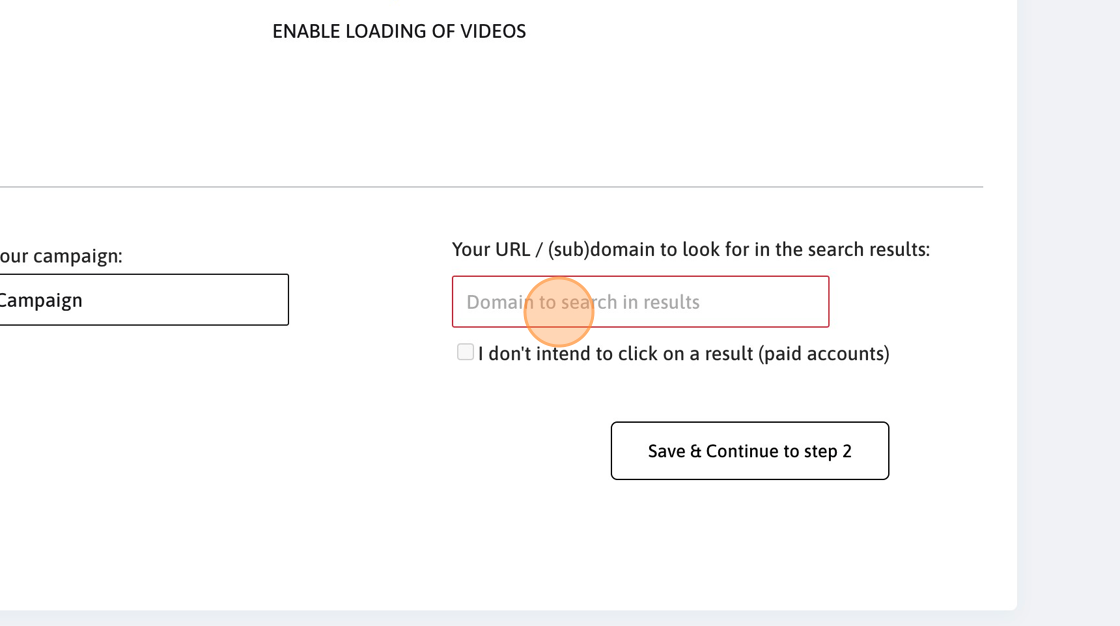Proceed to step 2 via Save button

pyautogui.click(x=749, y=451)
